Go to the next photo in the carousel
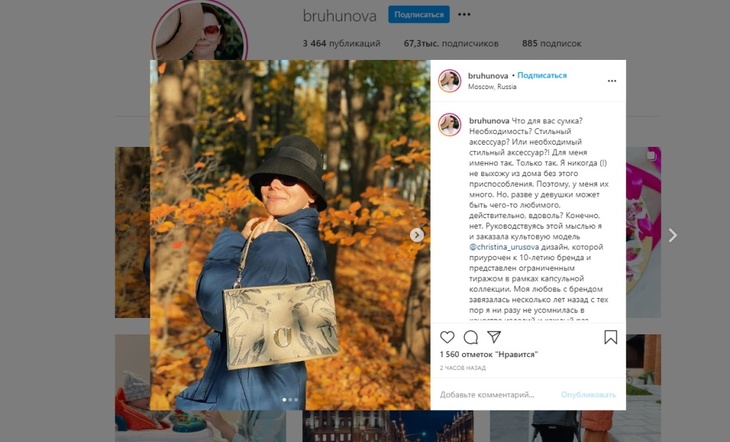 pyautogui.click(x=417, y=235)
